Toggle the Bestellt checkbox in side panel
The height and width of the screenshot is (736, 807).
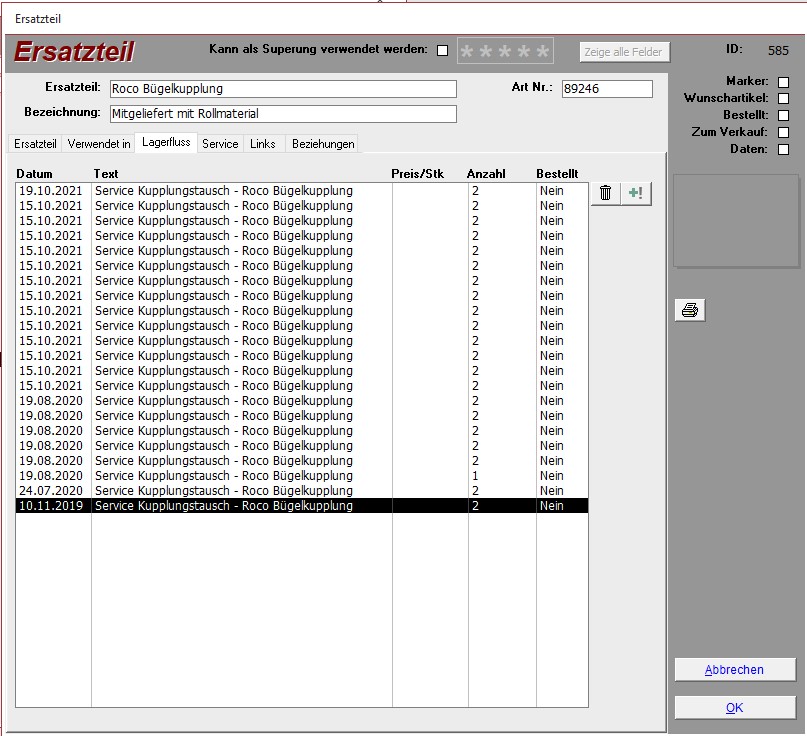(x=783, y=116)
